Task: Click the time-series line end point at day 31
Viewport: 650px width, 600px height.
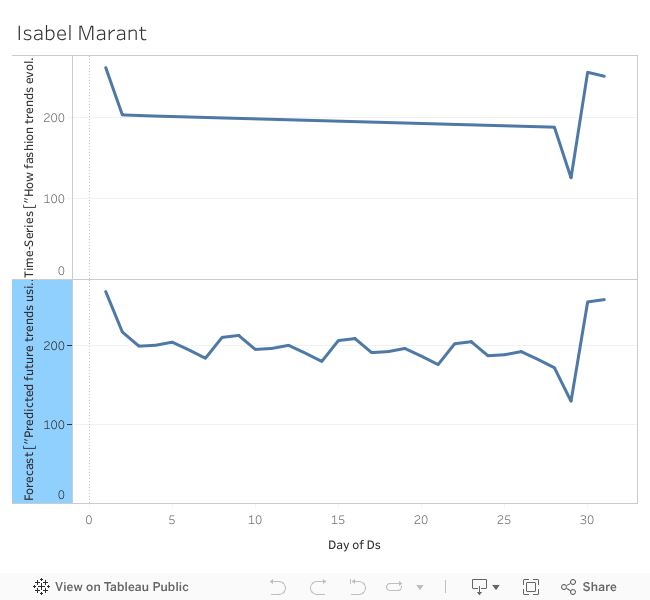Action: point(604,76)
